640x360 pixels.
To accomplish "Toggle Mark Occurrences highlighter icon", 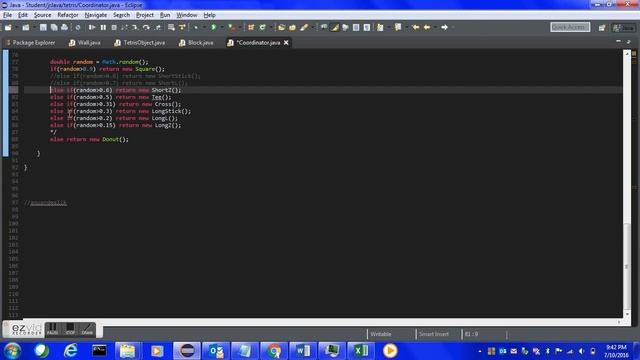I will (x=335, y=27).
